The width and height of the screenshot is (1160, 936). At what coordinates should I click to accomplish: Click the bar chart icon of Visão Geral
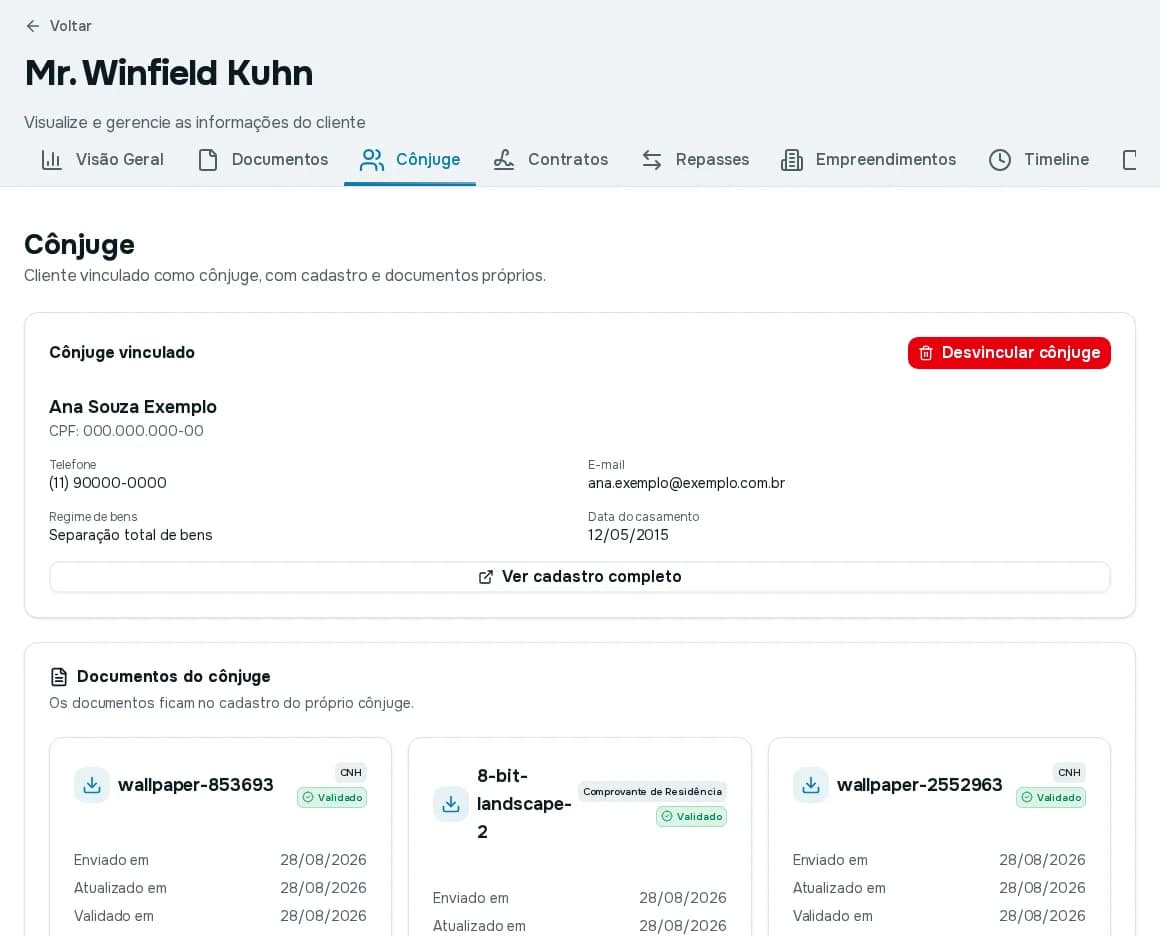point(51,160)
